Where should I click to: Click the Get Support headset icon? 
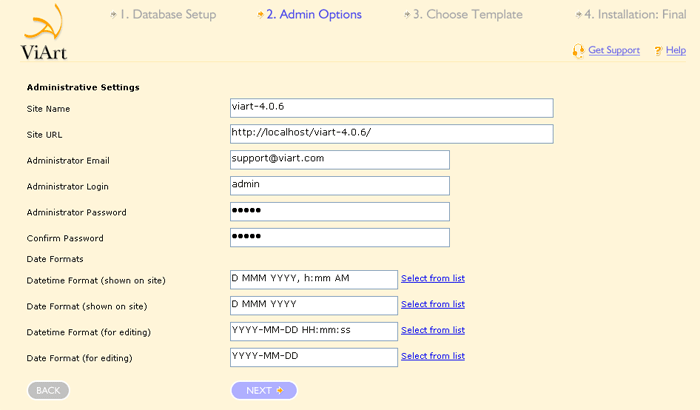click(579, 51)
